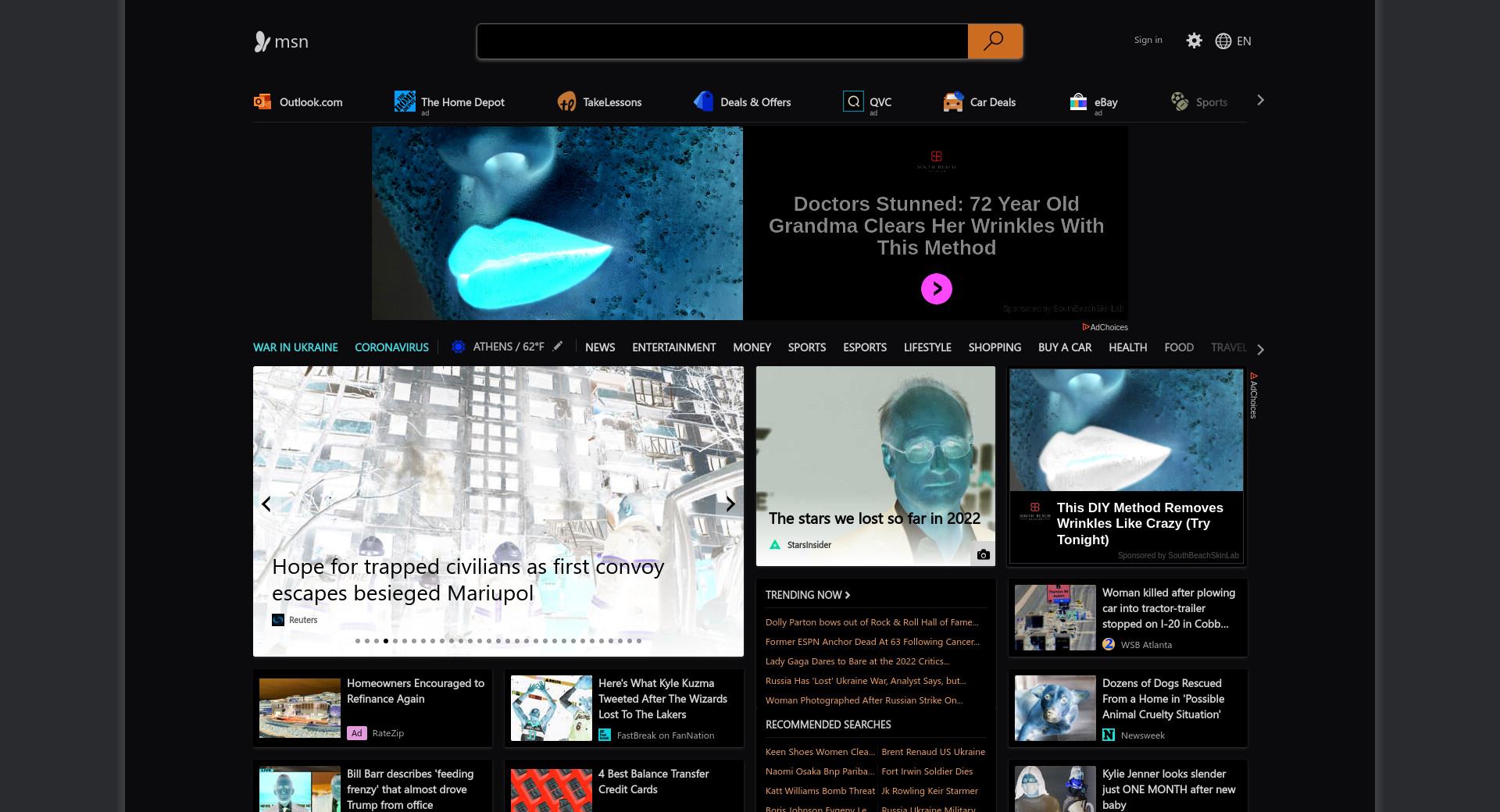Click the Deals & Offers tag icon
Viewport: 1500px width, 812px height.
(703, 101)
